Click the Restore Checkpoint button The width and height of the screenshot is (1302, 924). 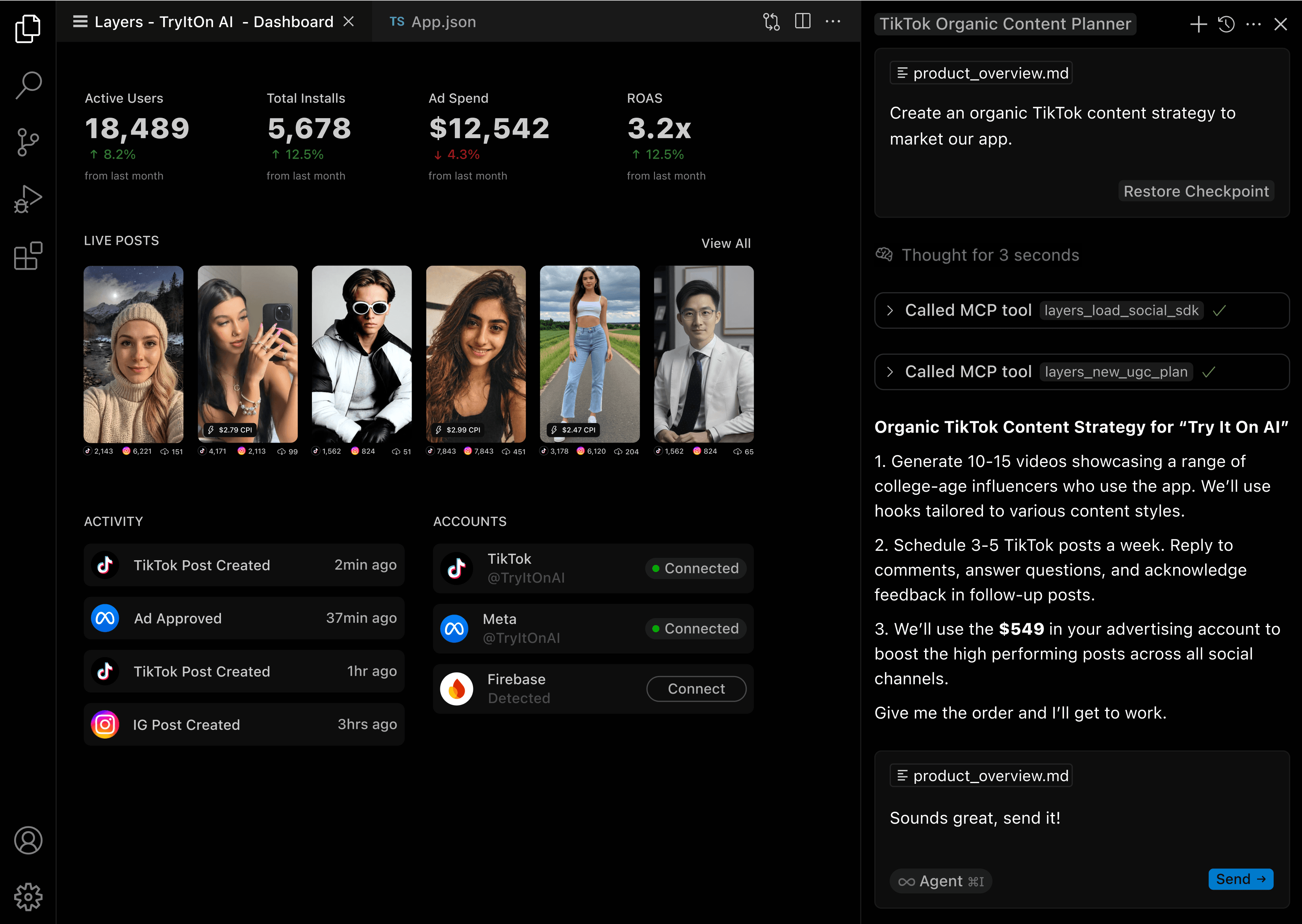pyautogui.click(x=1196, y=191)
